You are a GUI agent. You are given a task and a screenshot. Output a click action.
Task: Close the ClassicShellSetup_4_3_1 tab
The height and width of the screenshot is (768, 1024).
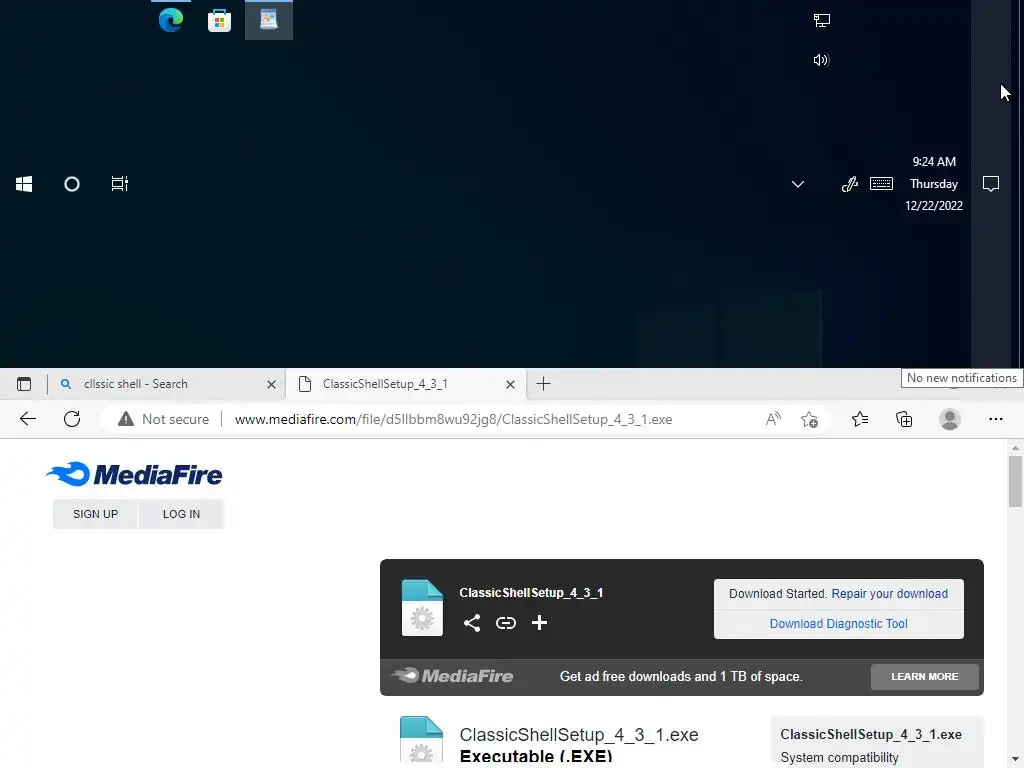click(x=511, y=385)
